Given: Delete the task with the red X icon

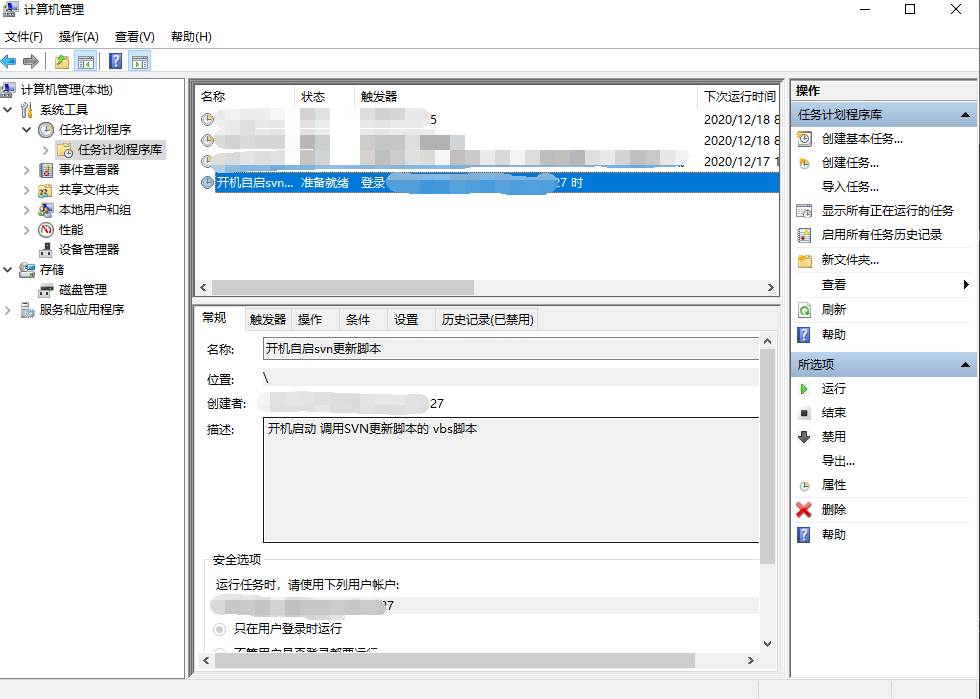Looking at the screenshot, I should (805, 508).
